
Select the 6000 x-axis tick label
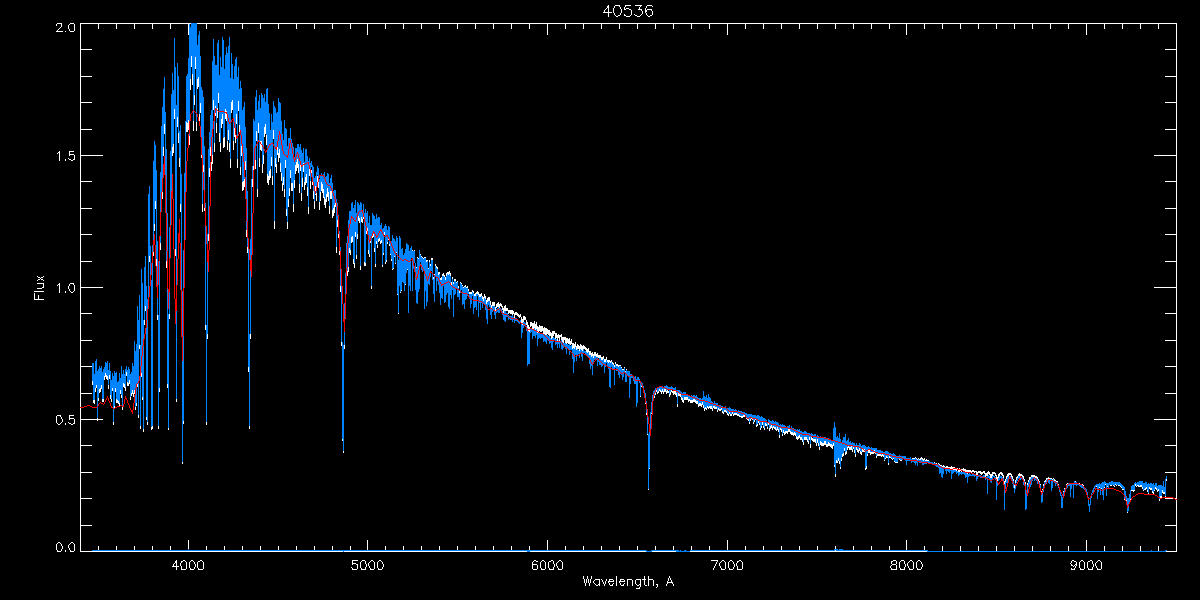pyautogui.click(x=547, y=564)
